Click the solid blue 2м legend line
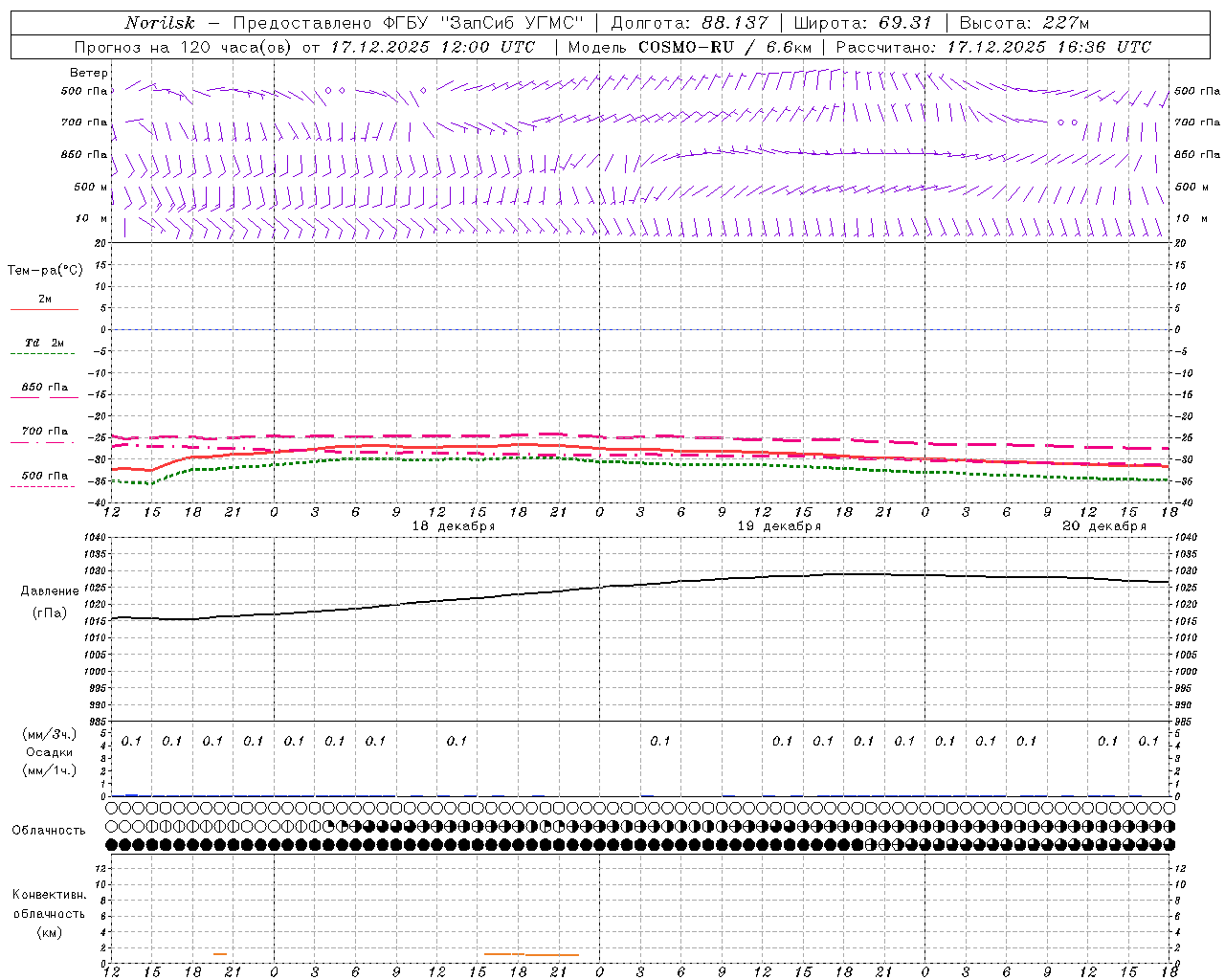 44,310
